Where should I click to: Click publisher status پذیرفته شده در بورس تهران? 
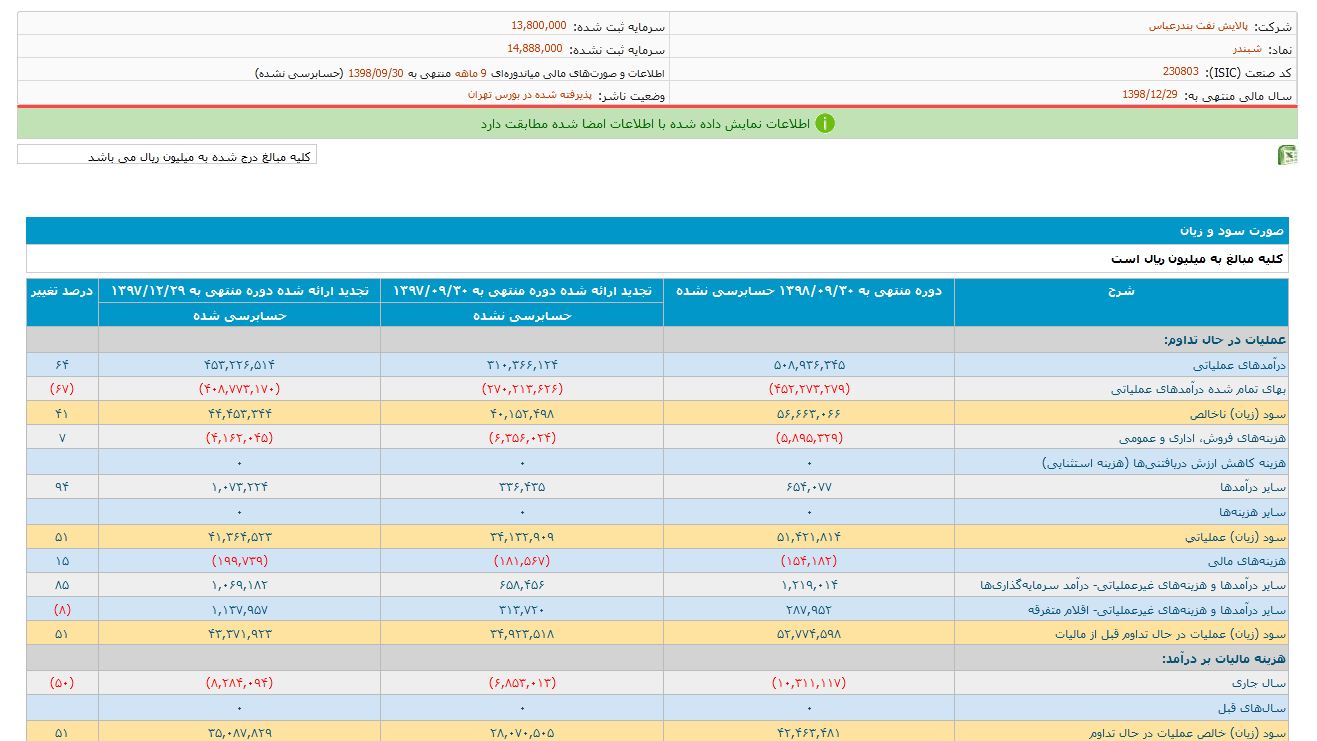[x=529, y=95]
